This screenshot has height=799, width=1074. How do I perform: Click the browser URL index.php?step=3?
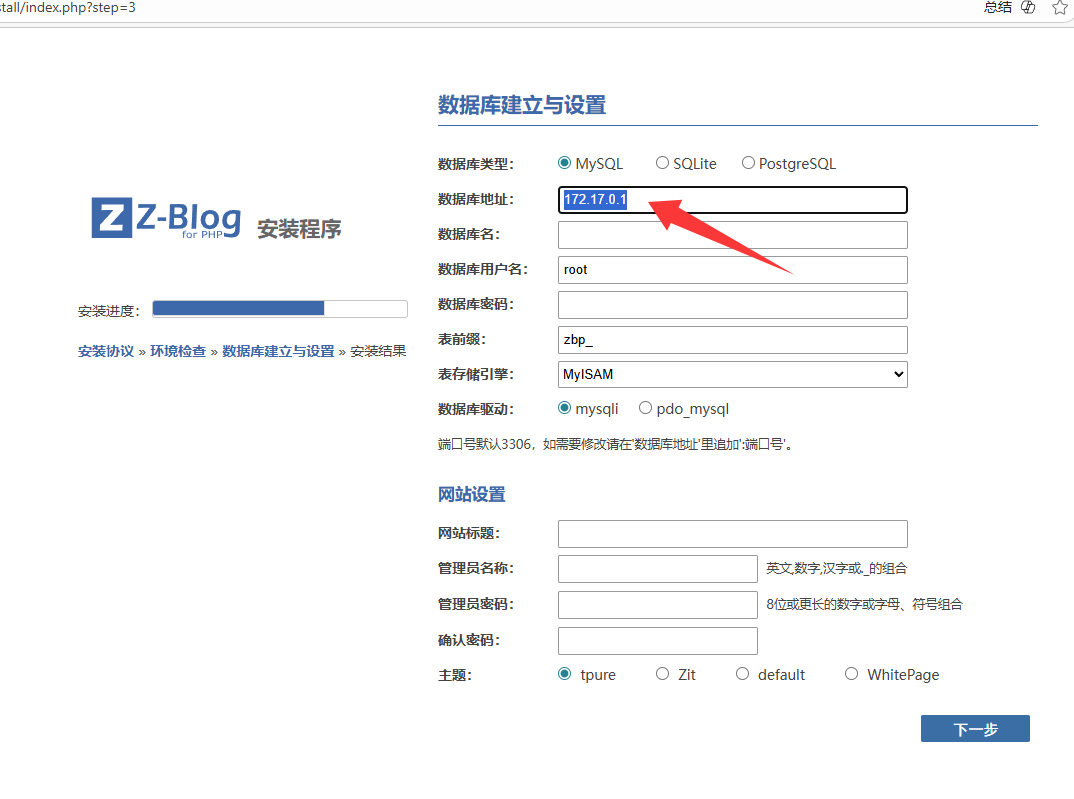68,8
